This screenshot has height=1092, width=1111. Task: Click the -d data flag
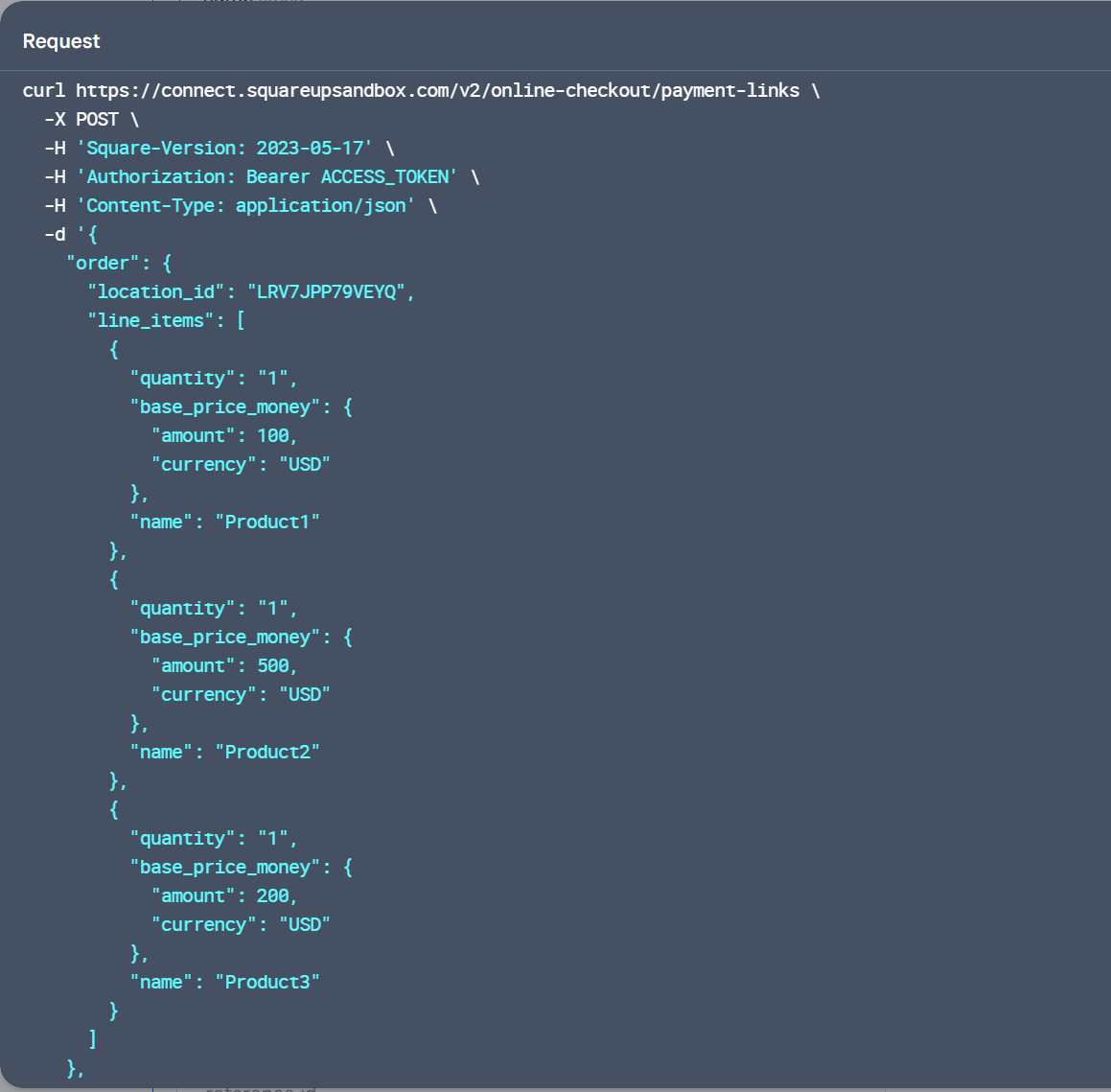[x=55, y=234]
